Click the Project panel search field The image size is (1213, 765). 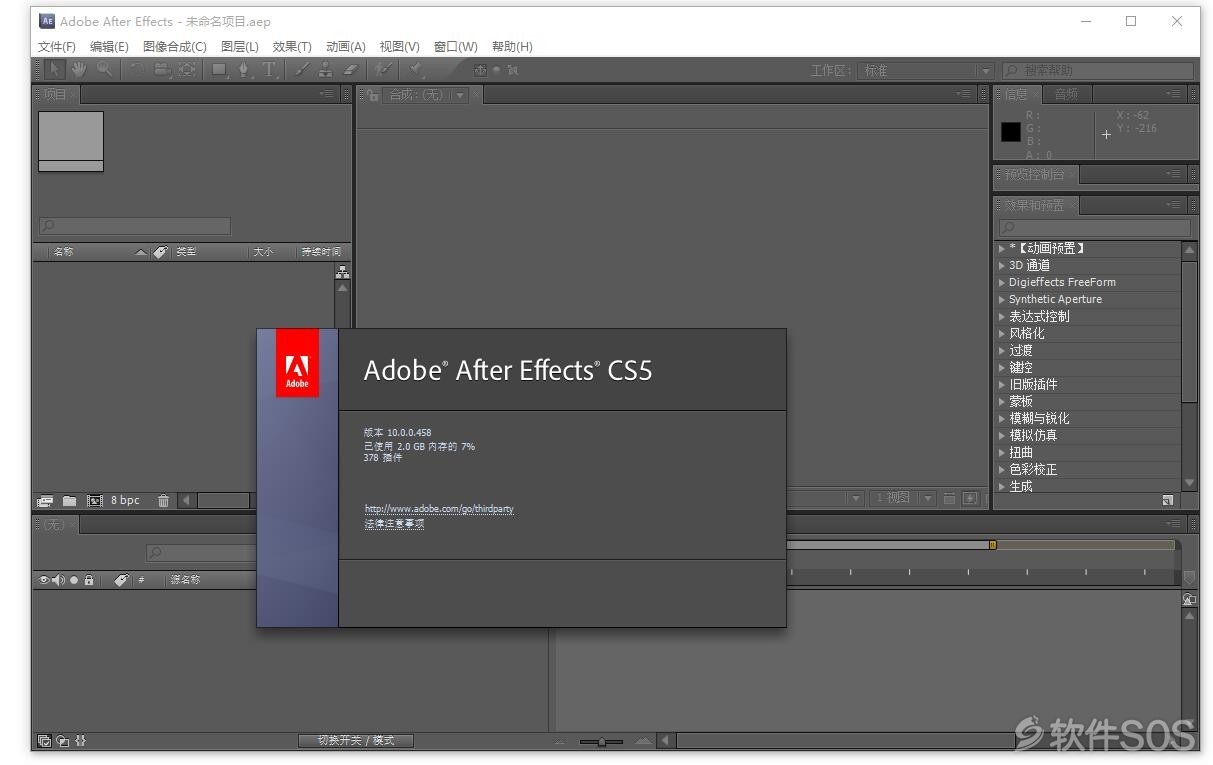click(134, 227)
